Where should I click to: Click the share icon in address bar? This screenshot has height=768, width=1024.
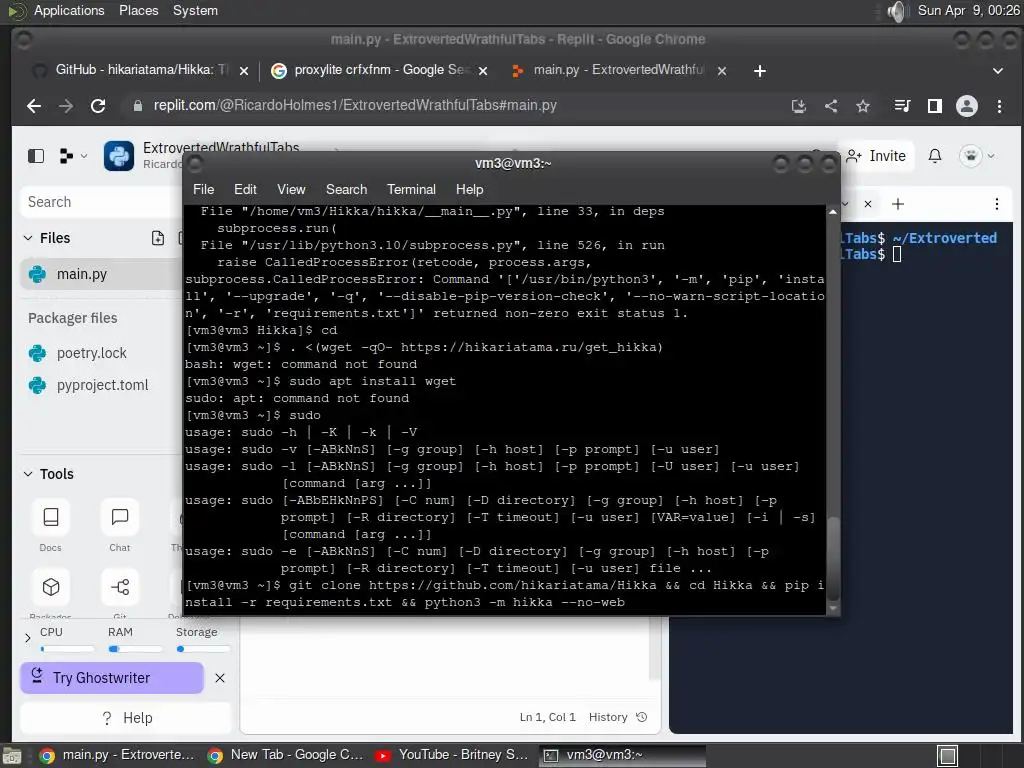click(831, 106)
